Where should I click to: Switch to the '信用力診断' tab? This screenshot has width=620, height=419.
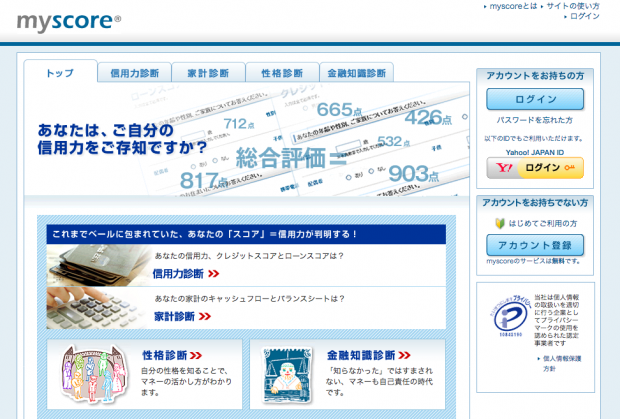[x=134, y=73]
